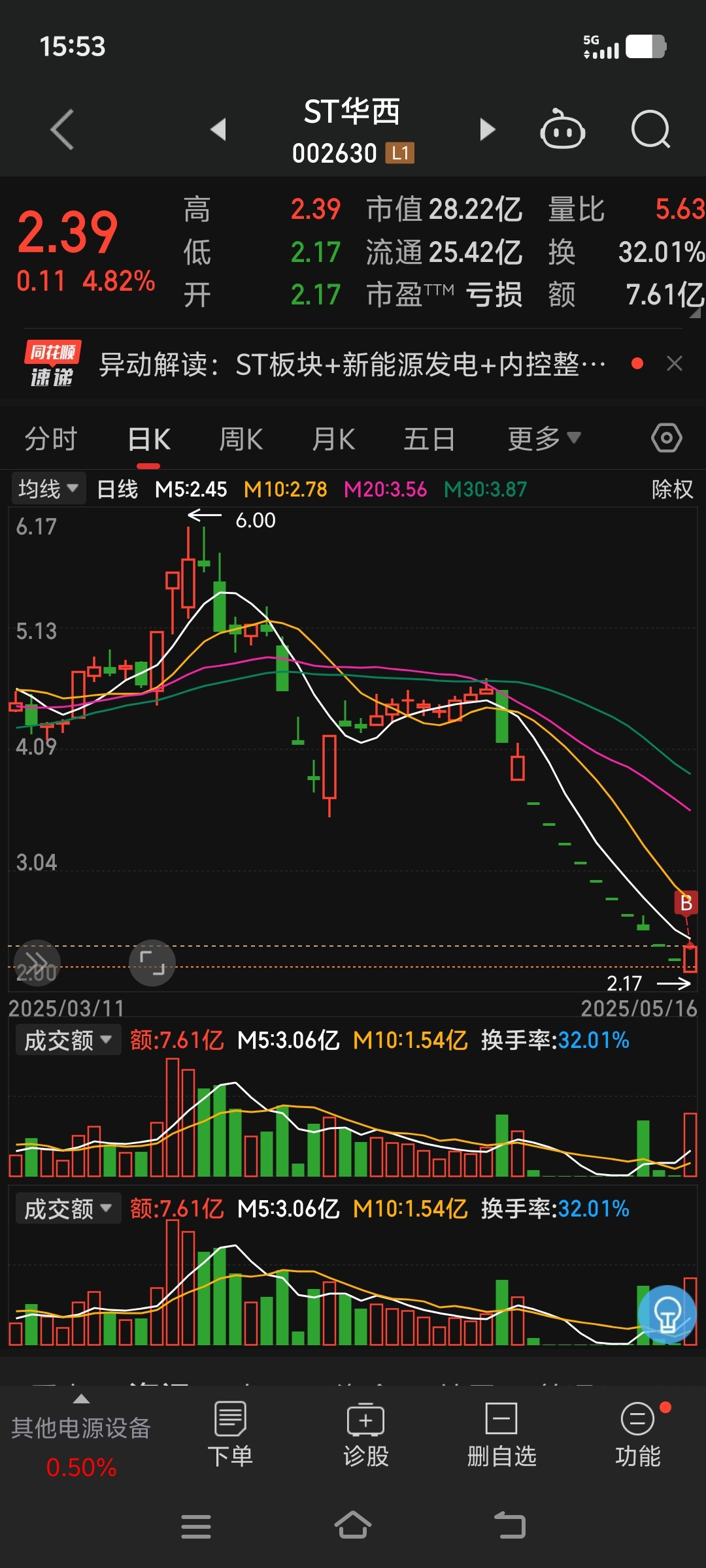The width and height of the screenshot is (706, 1568).
Task: Switch to next stock with right triangle
Action: [487, 129]
